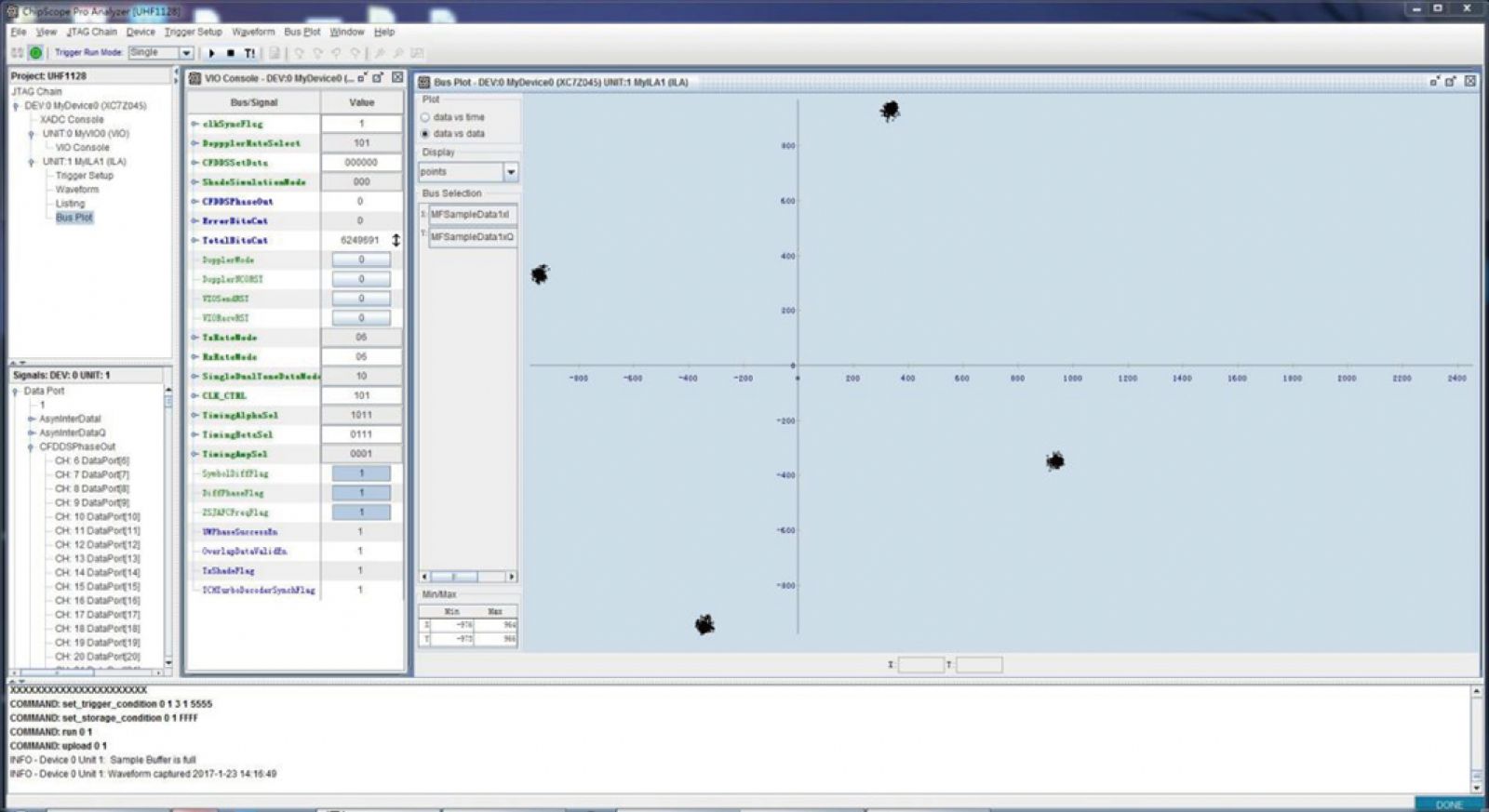The image size is (1489, 812).
Task: Collapse UNIT:1 MyILA1 (ILA) tree node
Action: [x=32, y=162]
